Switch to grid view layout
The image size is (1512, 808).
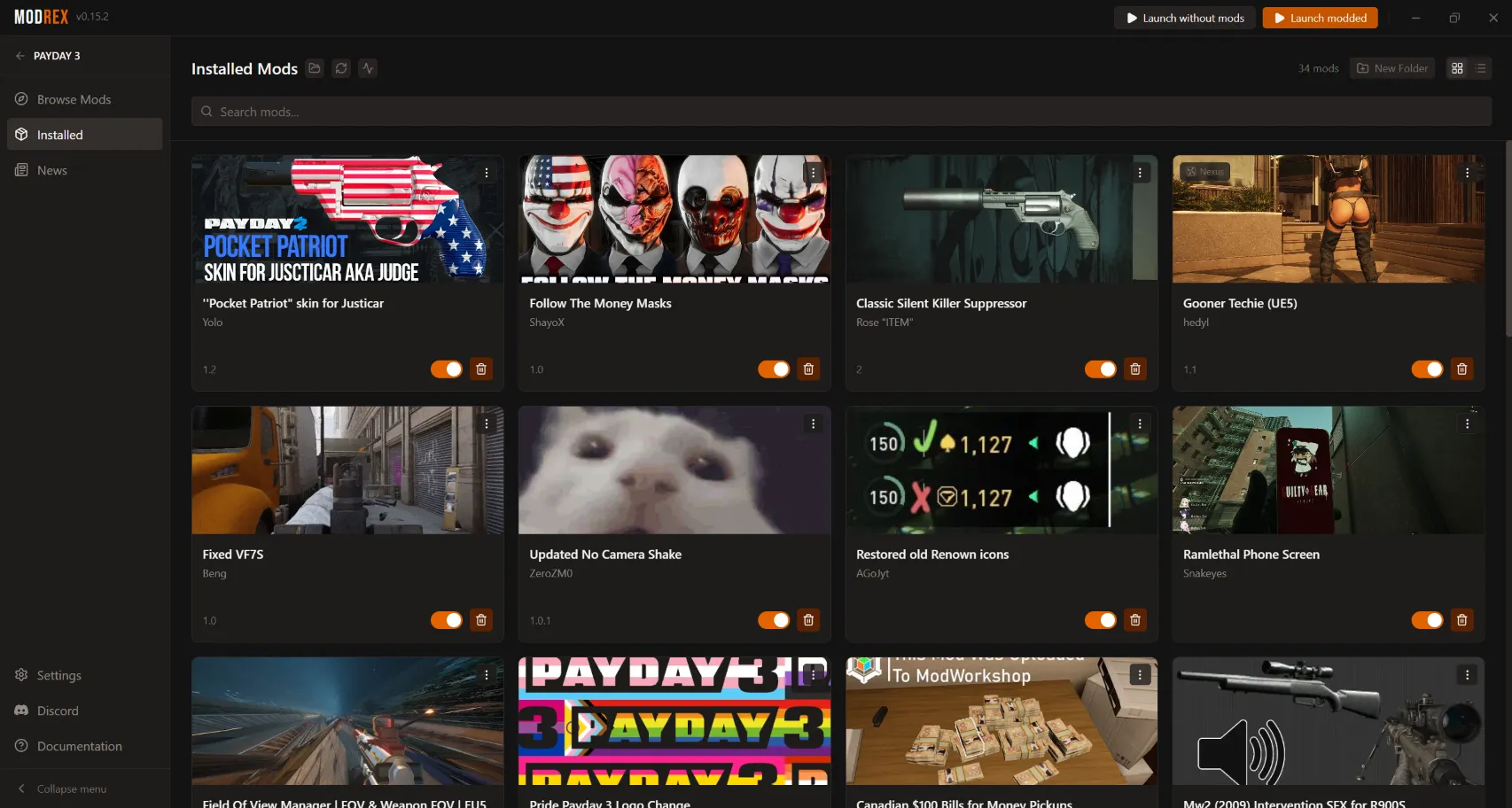point(1457,68)
